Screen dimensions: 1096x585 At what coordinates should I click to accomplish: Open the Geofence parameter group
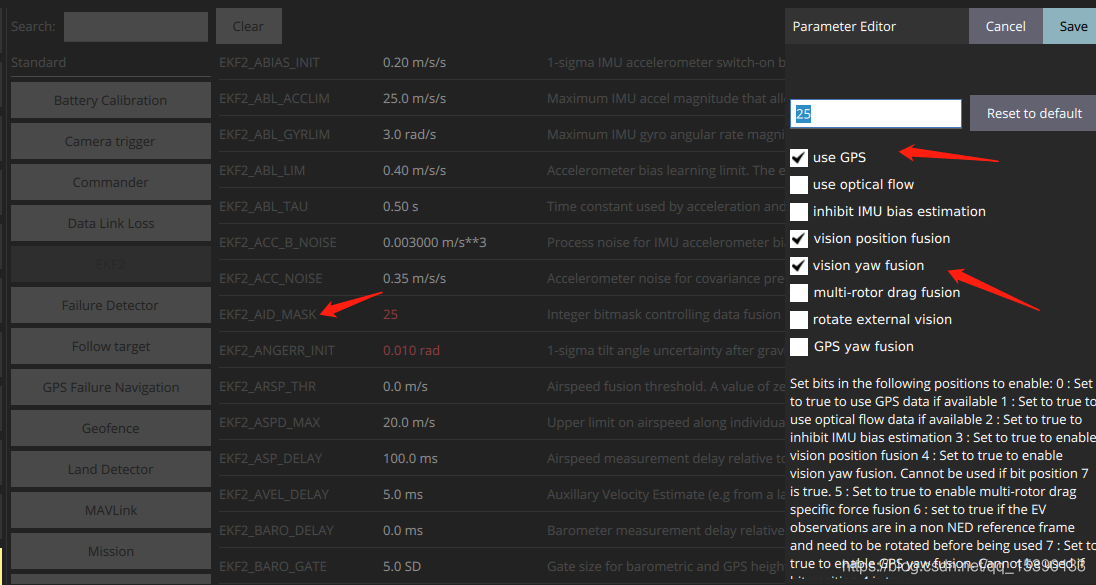[x=110, y=428]
